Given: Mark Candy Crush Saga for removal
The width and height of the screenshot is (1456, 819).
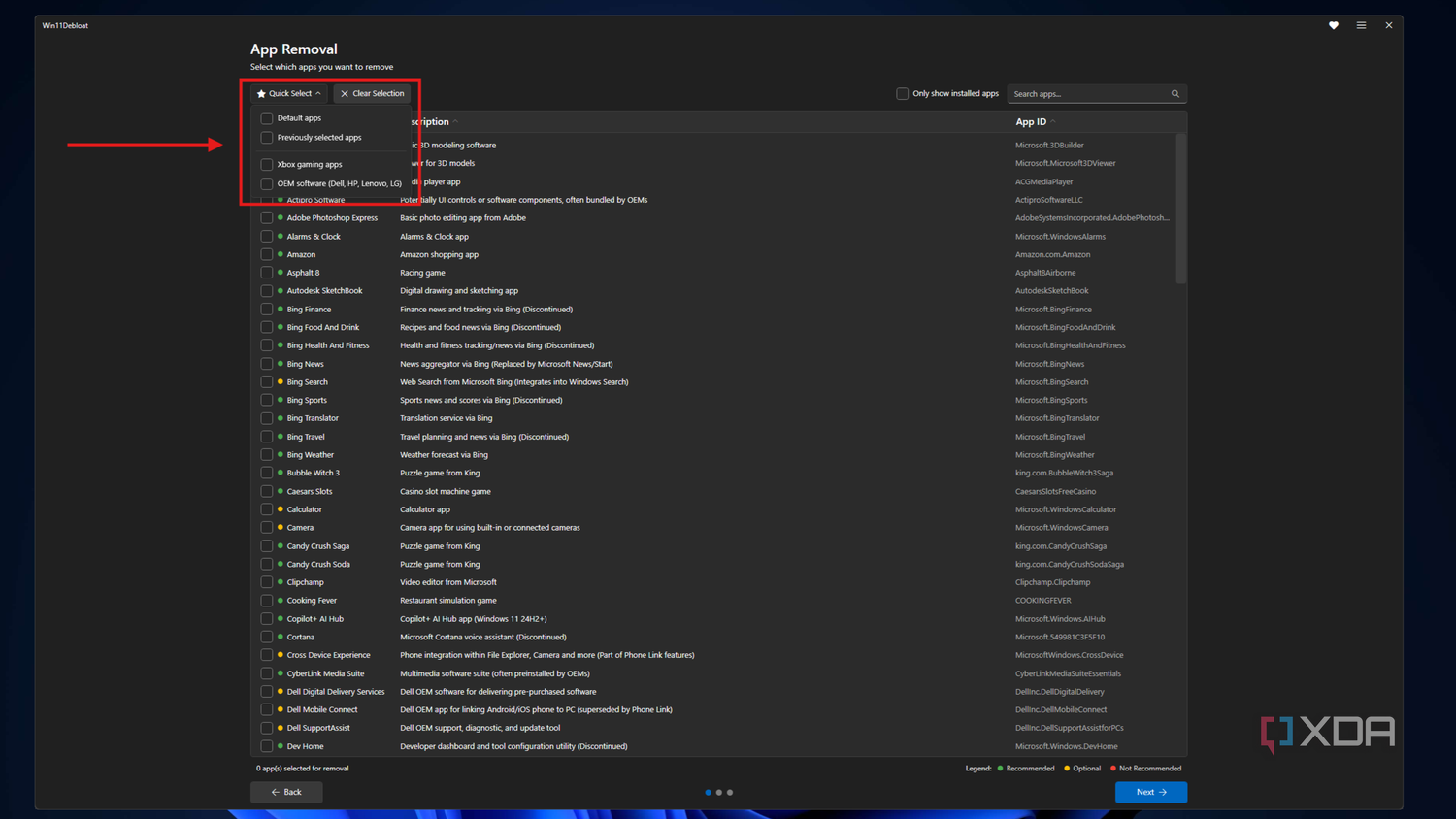Looking at the screenshot, I should 267,546.
